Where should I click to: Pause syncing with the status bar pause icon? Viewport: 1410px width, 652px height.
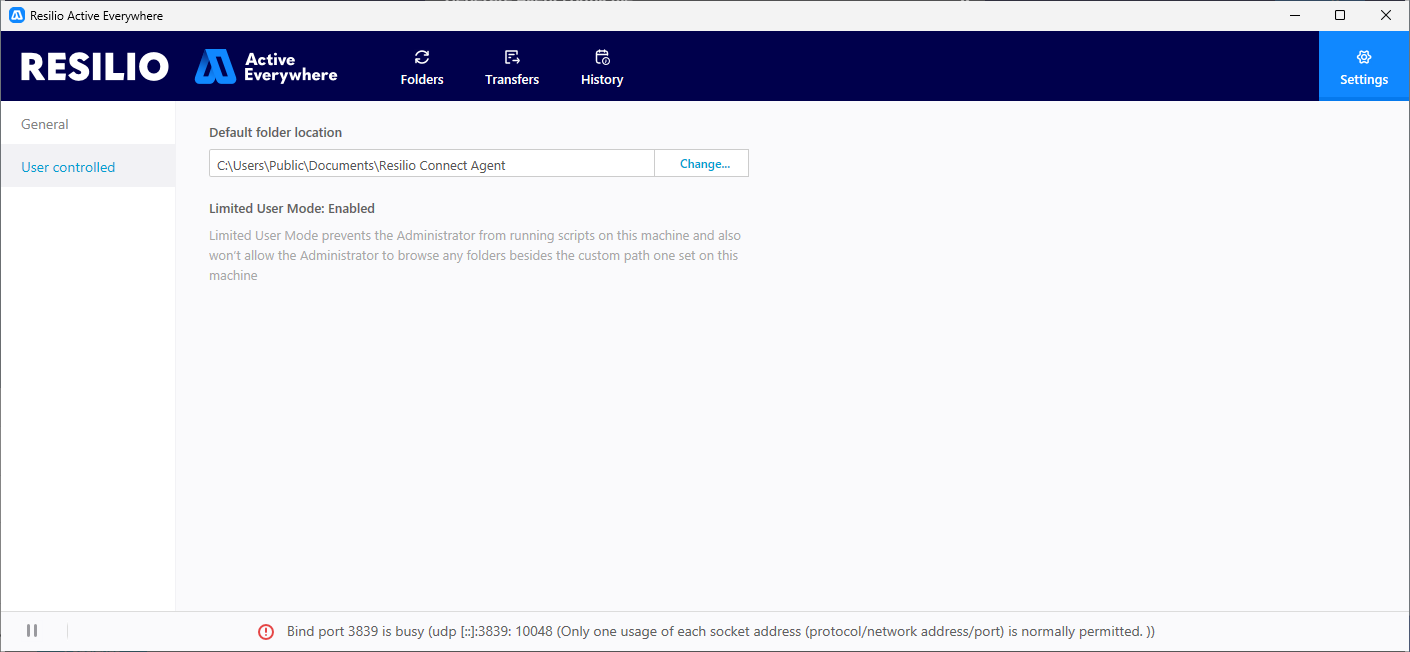tap(32, 630)
